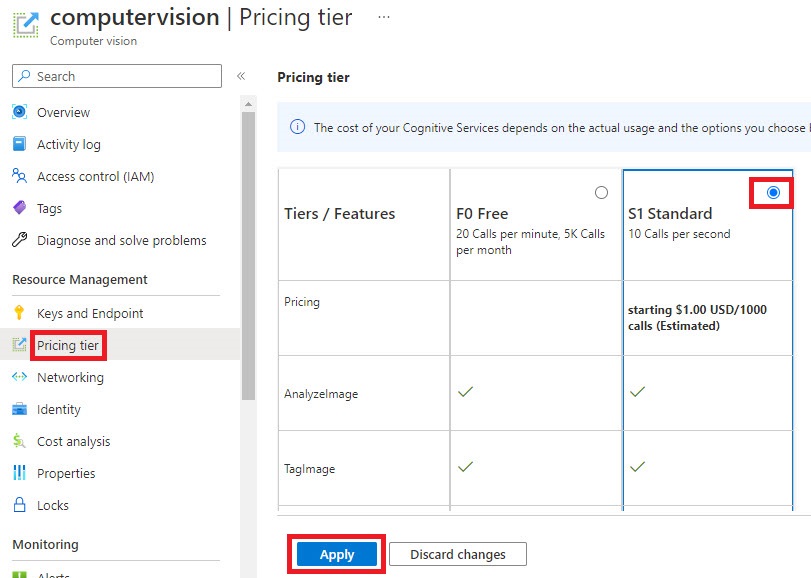Screen dimensions: 811x578
Task: Click the sidebar vertical scrollbar thumb
Action: tap(248, 256)
